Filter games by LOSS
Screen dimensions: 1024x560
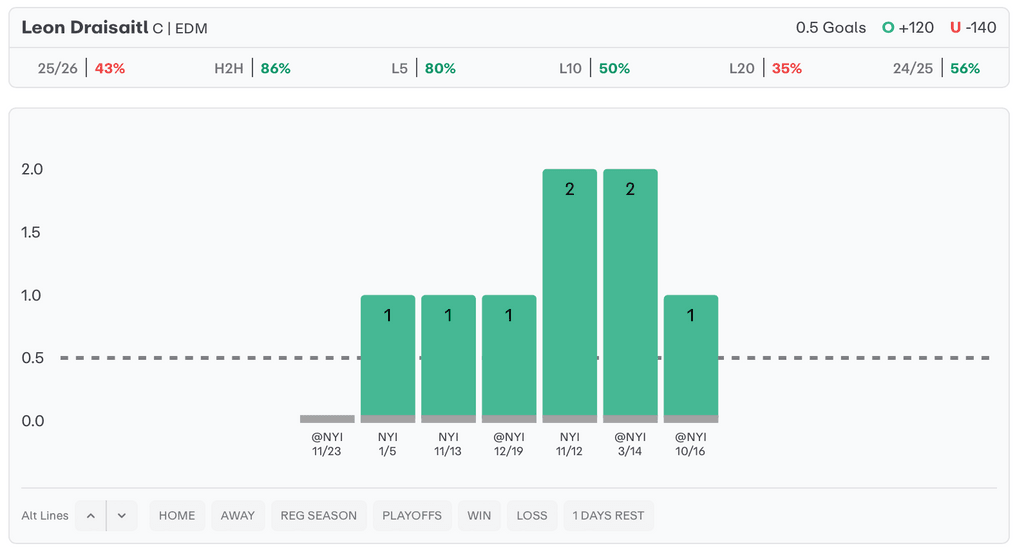(532, 516)
